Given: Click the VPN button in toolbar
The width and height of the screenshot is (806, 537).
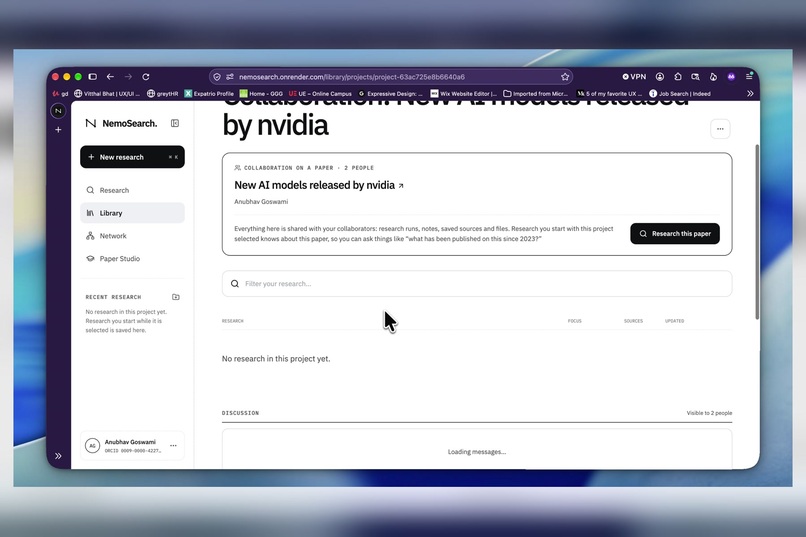Looking at the screenshot, I should click(634, 77).
